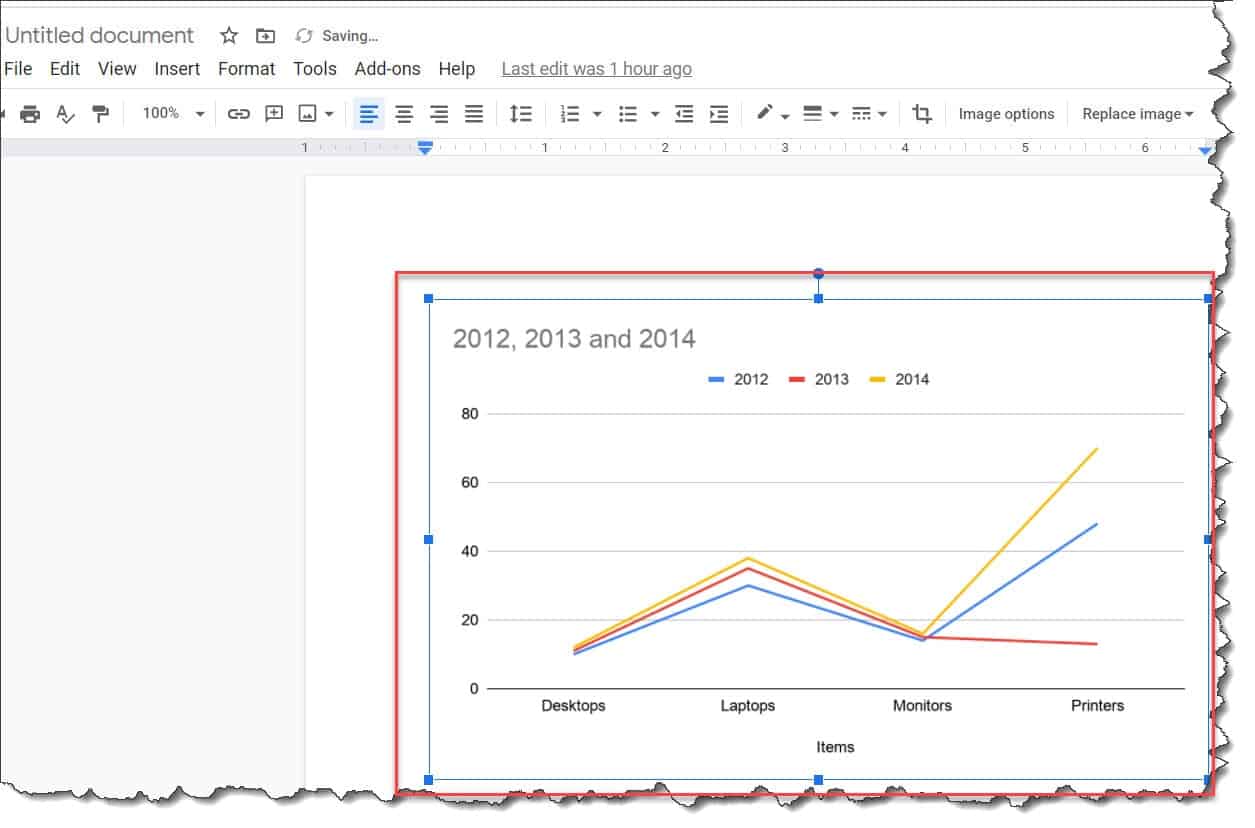
Task: Add a comment
Action: click(x=273, y=113)
